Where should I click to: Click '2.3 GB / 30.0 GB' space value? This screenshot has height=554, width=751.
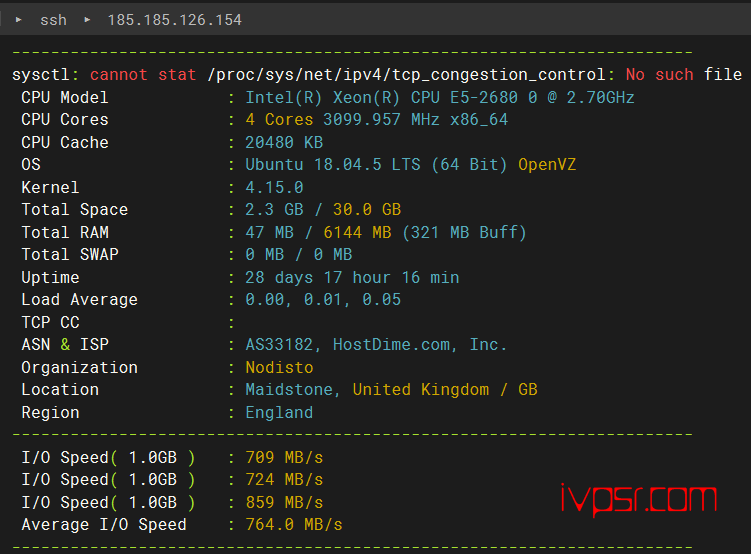pos(323,210)
